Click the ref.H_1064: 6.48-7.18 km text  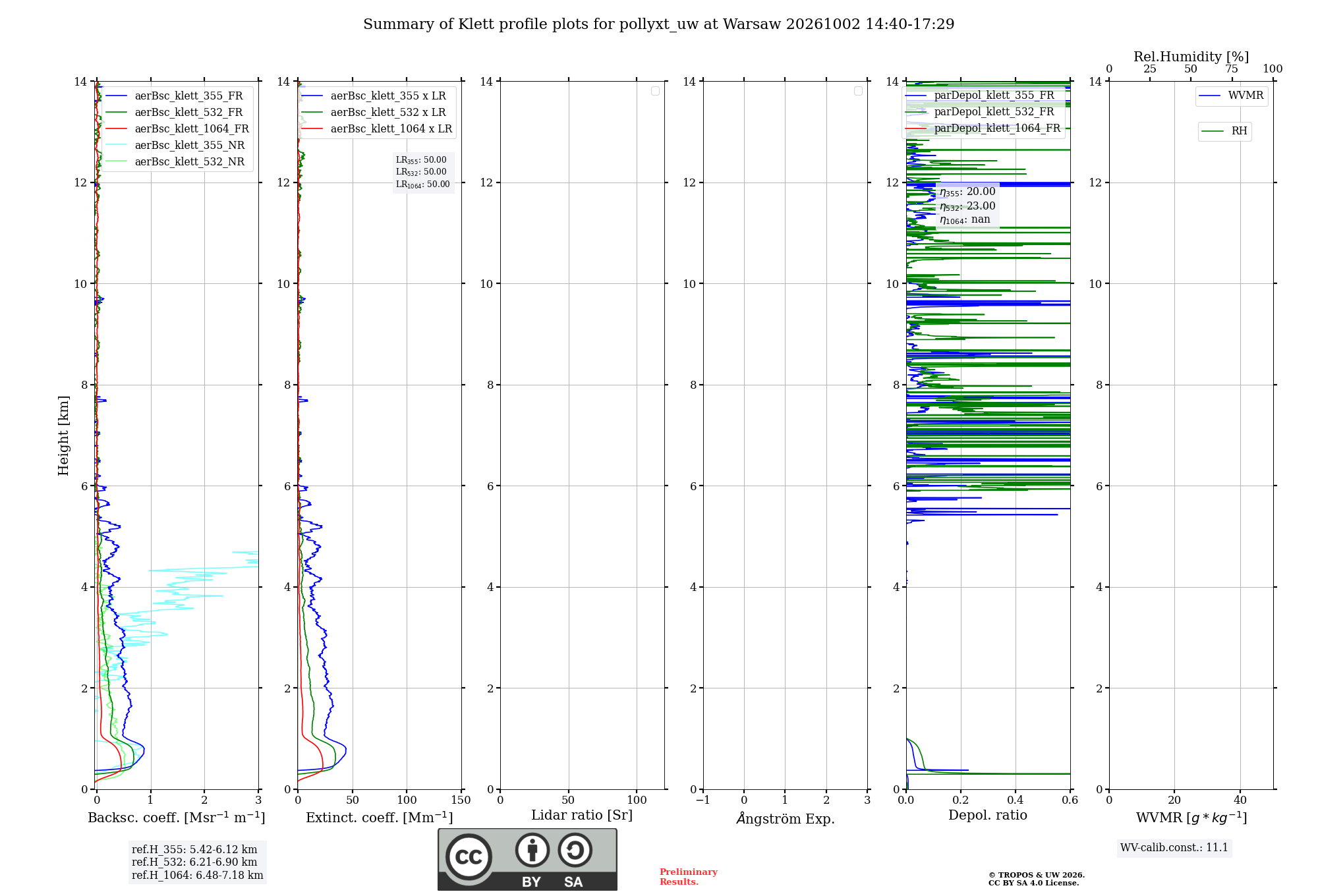click(x=198, y=875)
